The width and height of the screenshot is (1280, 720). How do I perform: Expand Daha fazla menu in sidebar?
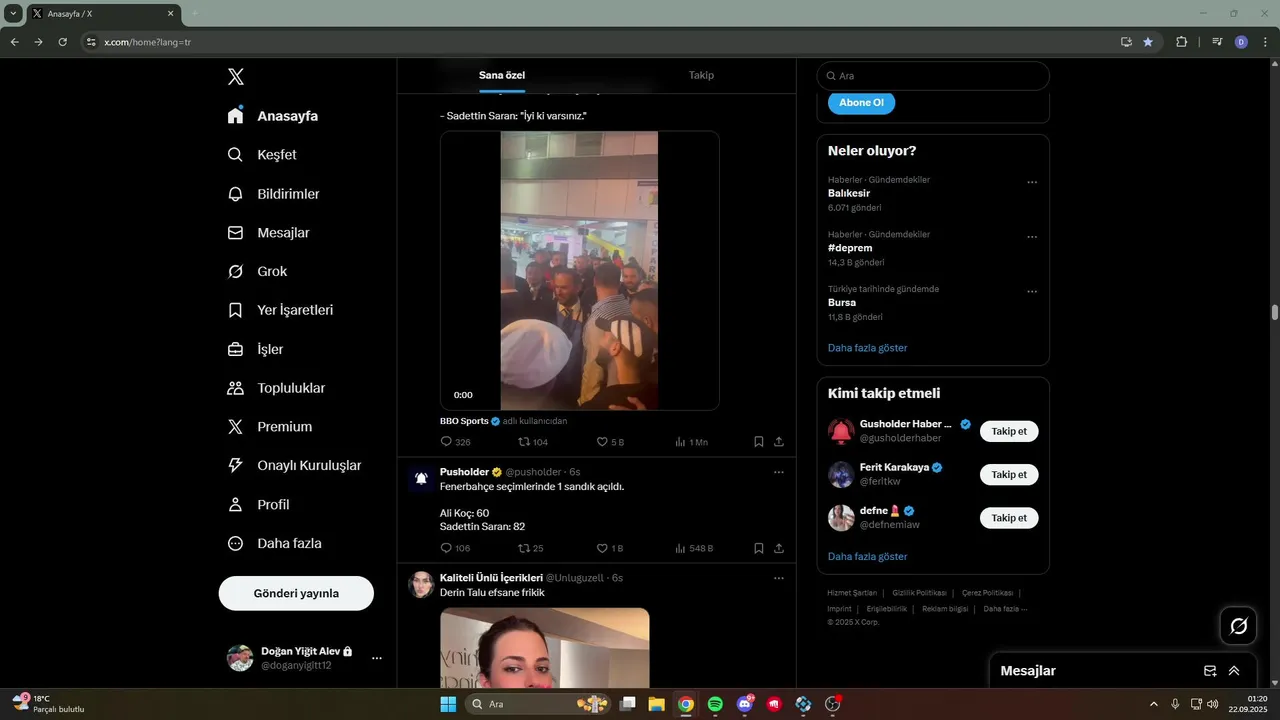pyautogui.click(x=274, y=544)
